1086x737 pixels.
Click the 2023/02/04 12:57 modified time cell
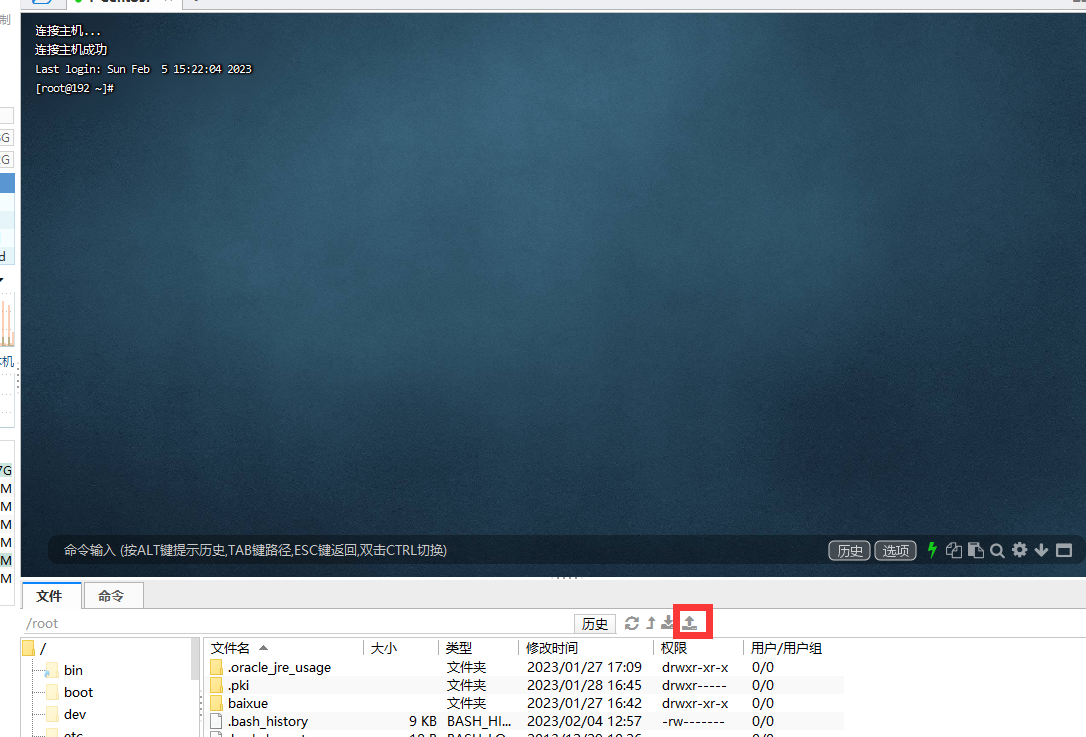click(x=584, y=721)
